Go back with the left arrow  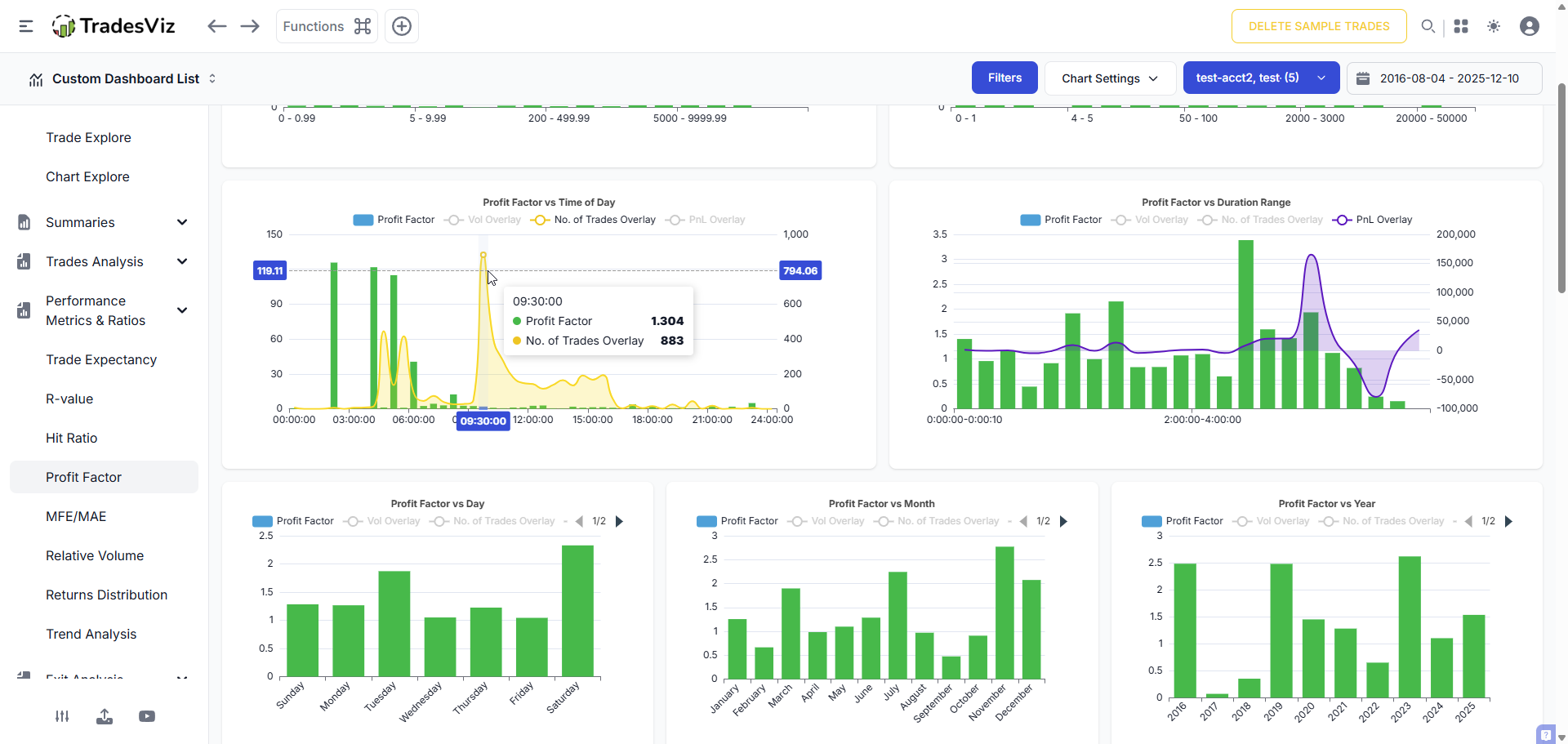[216, 26]
